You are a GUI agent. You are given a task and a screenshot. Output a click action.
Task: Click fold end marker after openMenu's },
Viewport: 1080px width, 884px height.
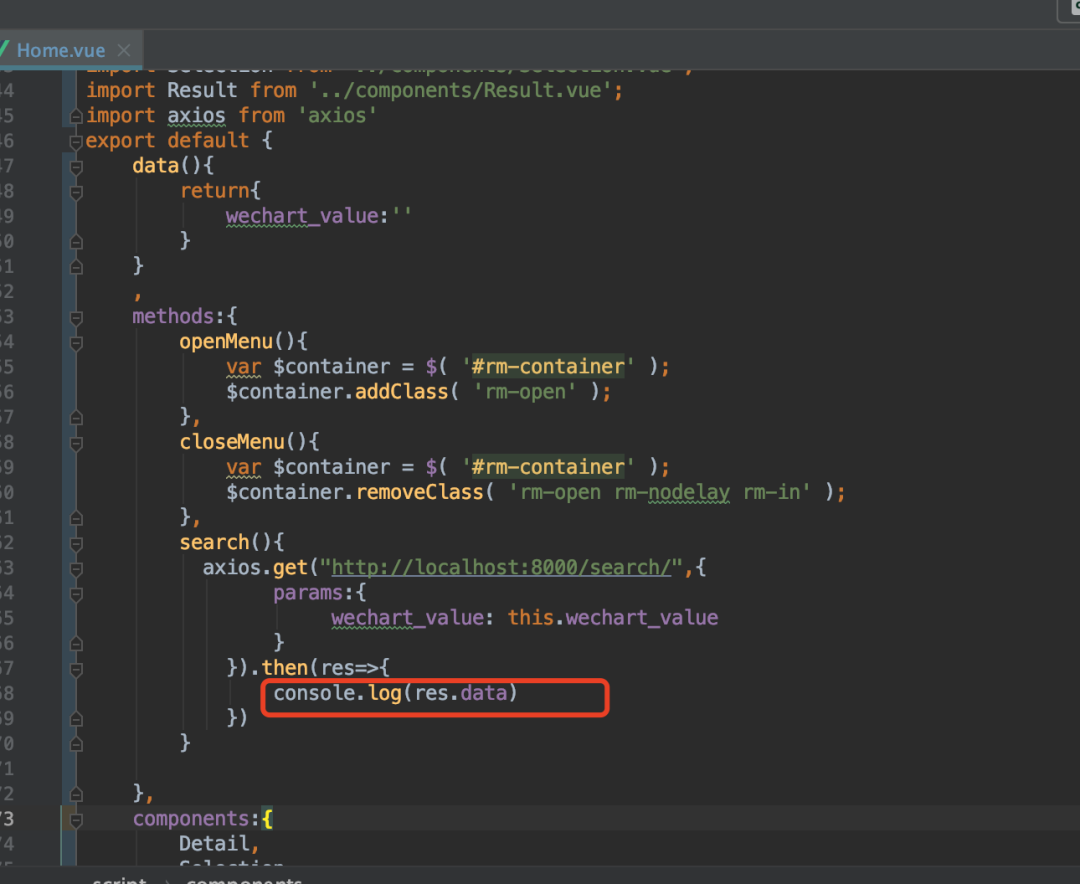click(x=76, y=418)
